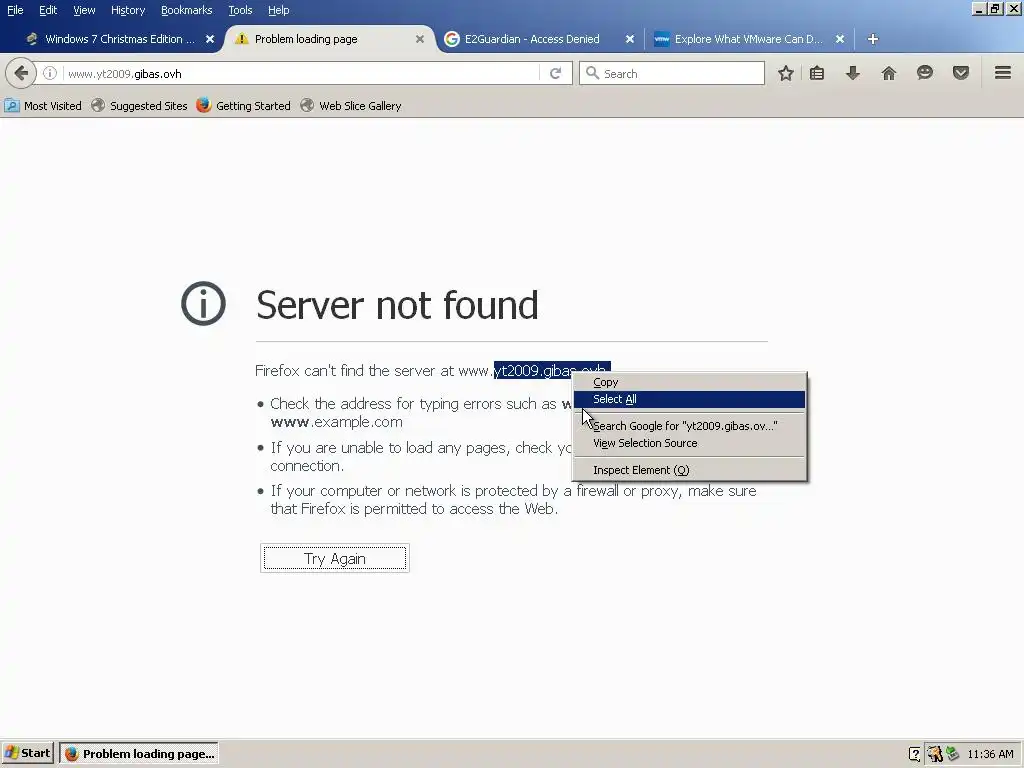The width and height of the screenshot is (1024, 768).
Task: Open the Downloads arrow icon
Action: tap(853, 73)
